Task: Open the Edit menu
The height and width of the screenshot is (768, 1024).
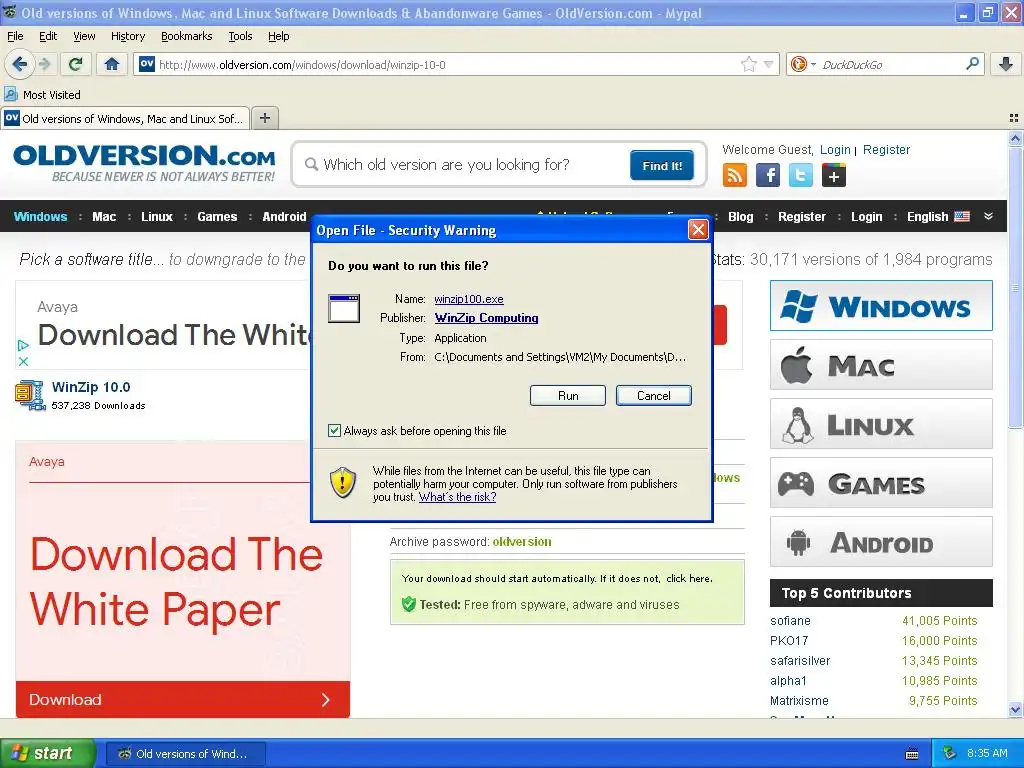Action: pyautogui.click(x=48, y=36)
